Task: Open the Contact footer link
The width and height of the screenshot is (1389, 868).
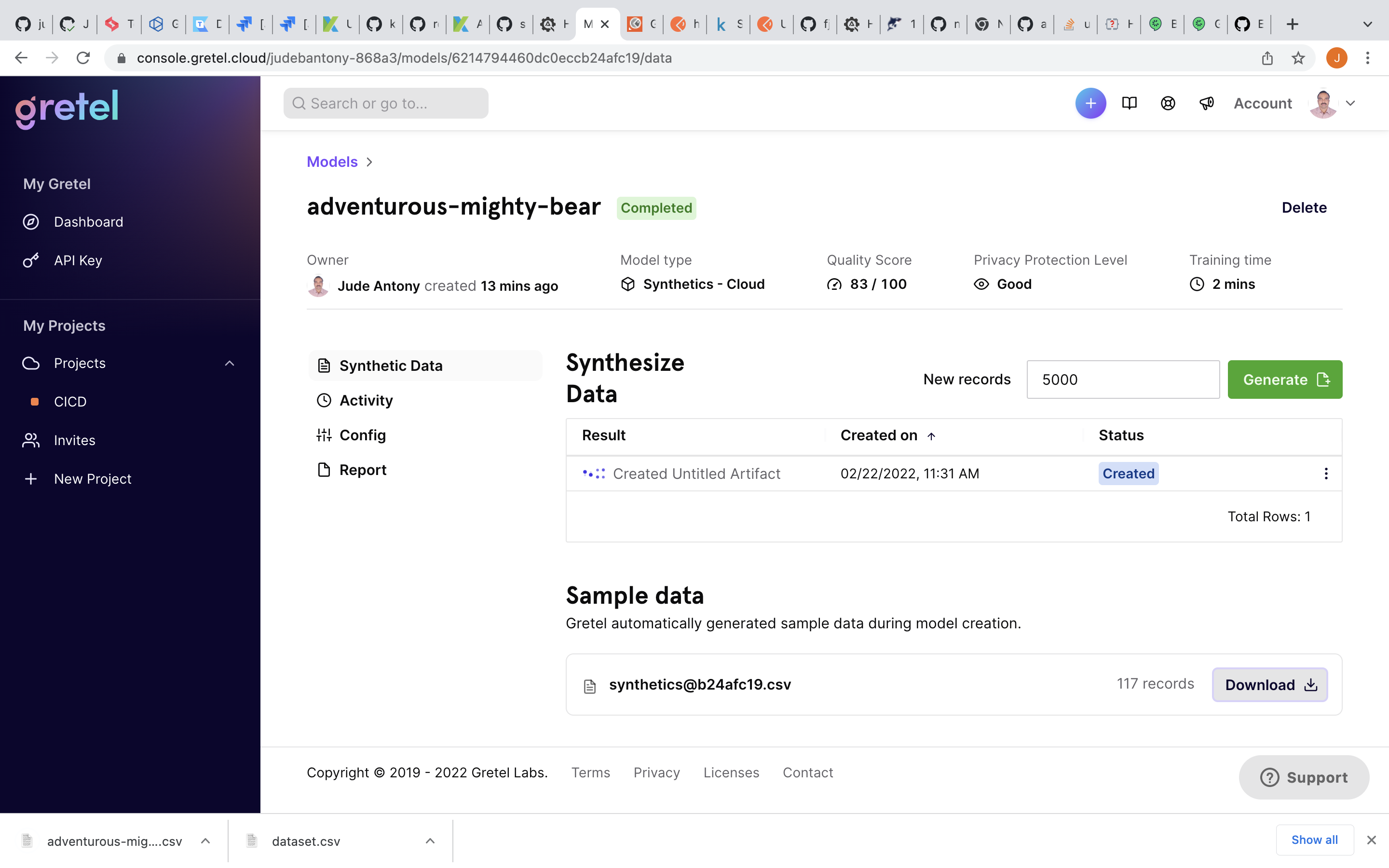Action: pyautogui.click(x=807, y=773)
